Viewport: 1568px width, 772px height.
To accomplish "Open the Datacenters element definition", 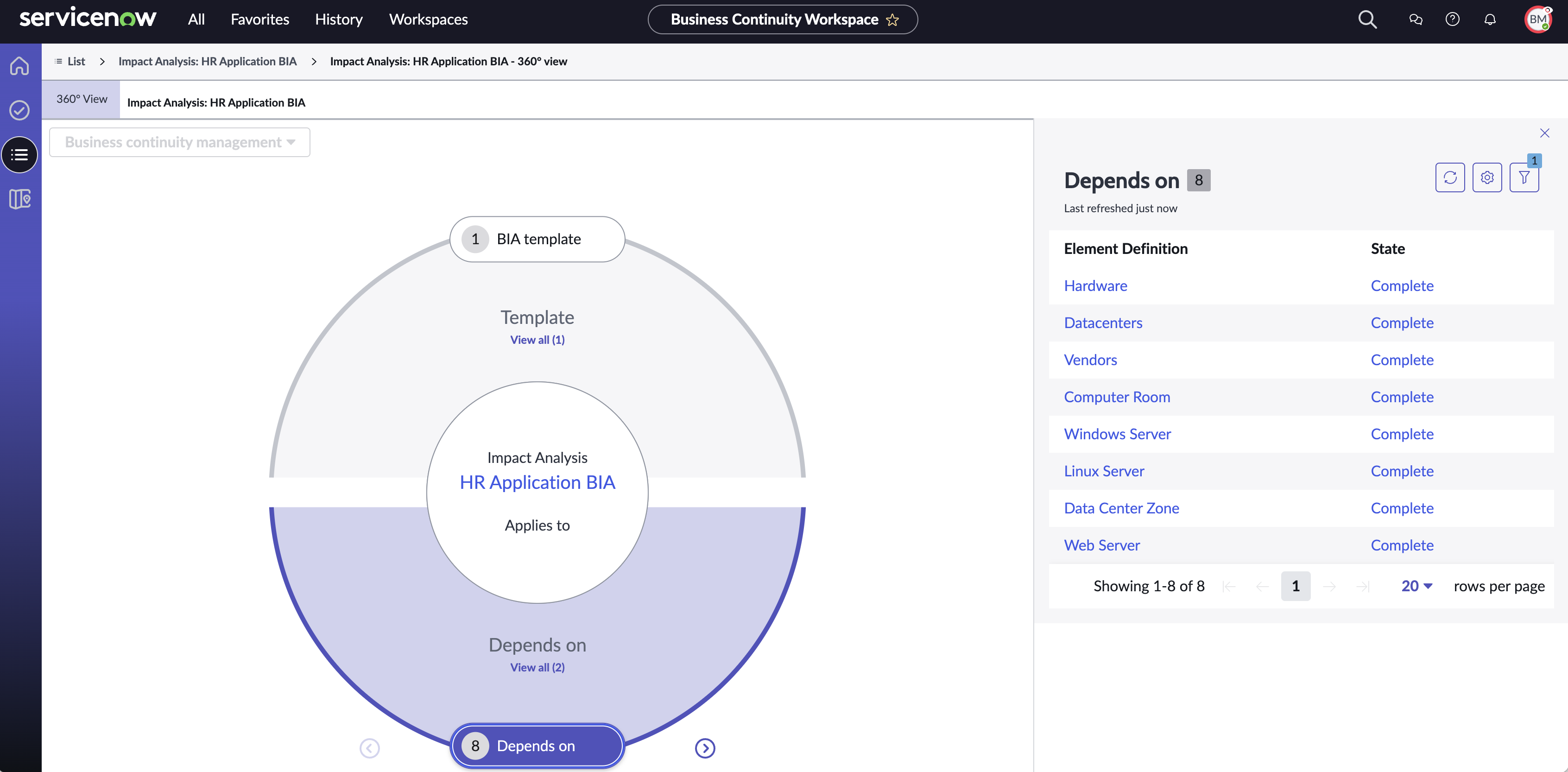I will pyautogui.click(x=1103, y=323).
